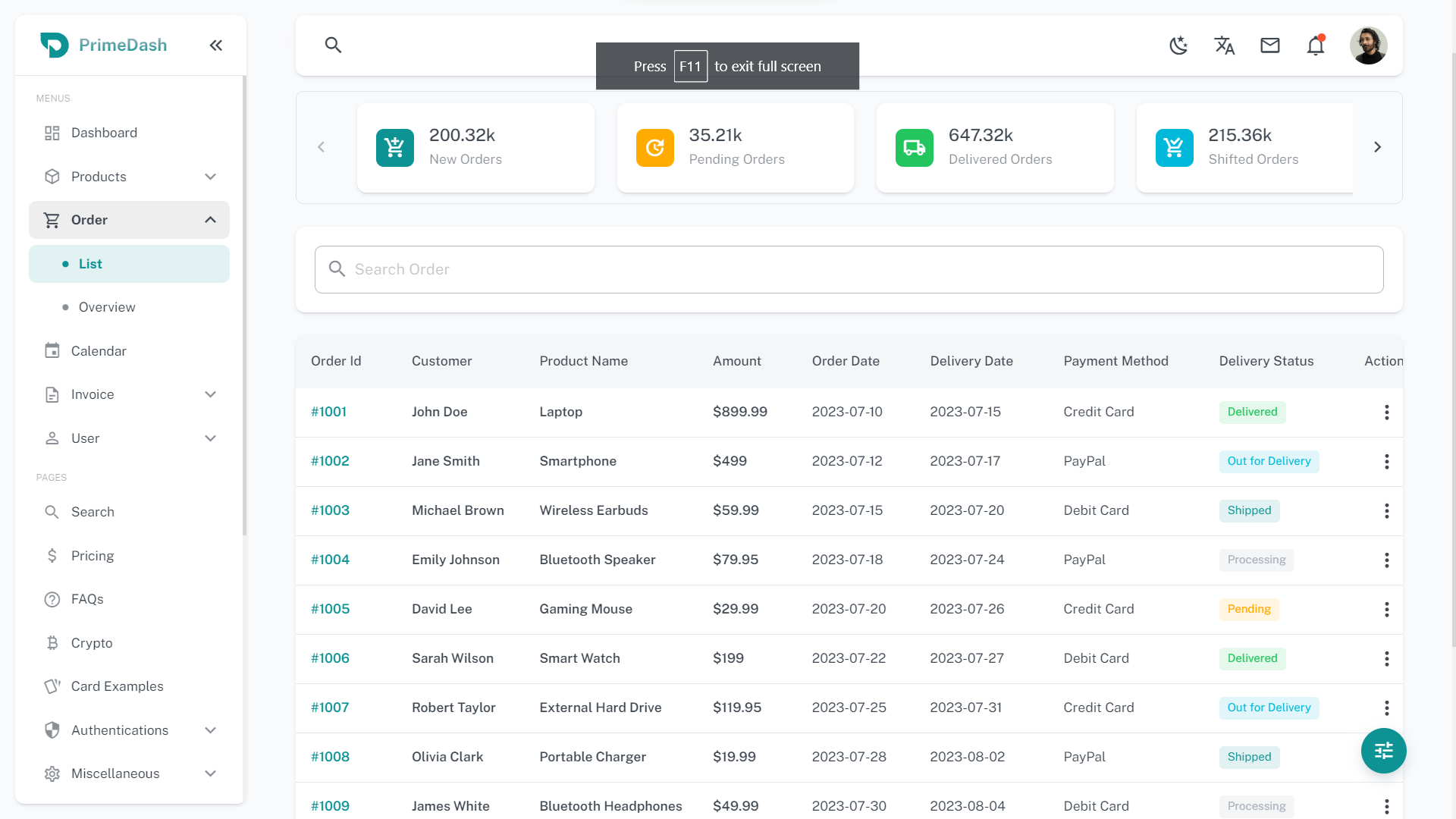The width and height of the screenshot is (1456, 819).
Task: Open the notifications bell icon
Action: pyautogui.click(x=1316, y=45)
